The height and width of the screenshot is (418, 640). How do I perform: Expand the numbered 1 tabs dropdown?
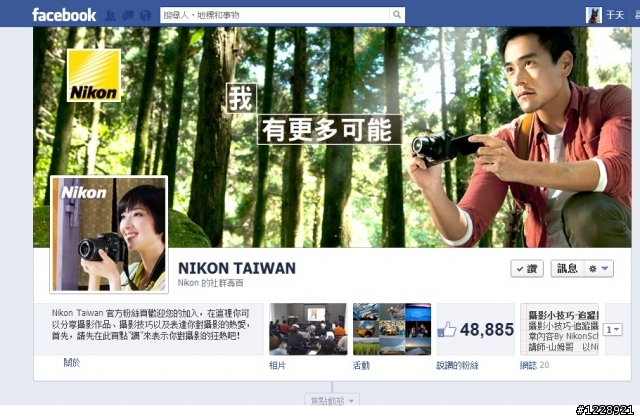click(613, 329)
